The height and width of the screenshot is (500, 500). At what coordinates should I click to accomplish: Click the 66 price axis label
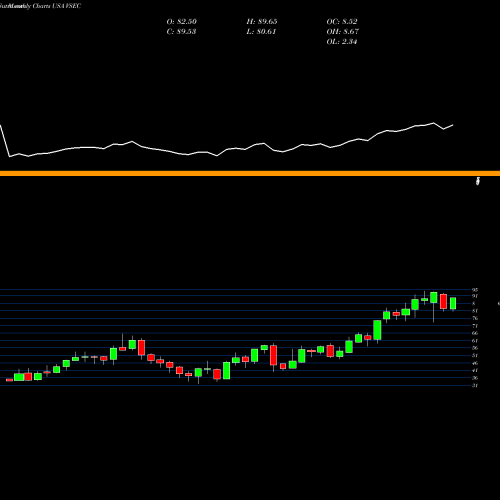pos(475,333)
